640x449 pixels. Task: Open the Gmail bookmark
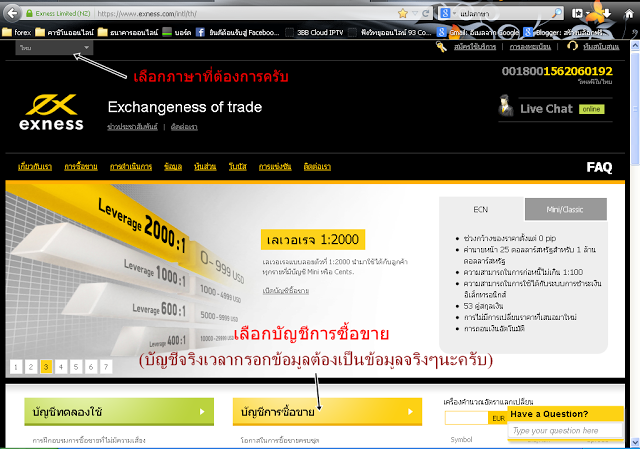click(x=478, y=32)
